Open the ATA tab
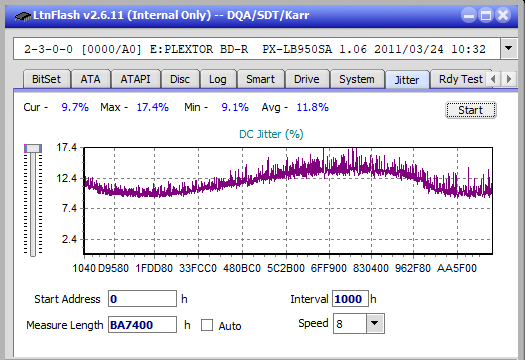The height and width of the screenshot is (360, 525). point(90,79)
